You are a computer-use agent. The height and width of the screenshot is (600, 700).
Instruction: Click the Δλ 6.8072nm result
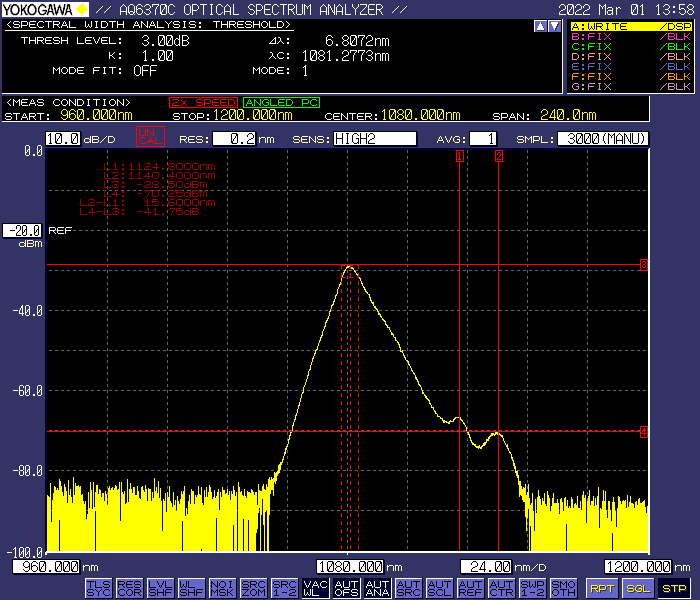357,41
